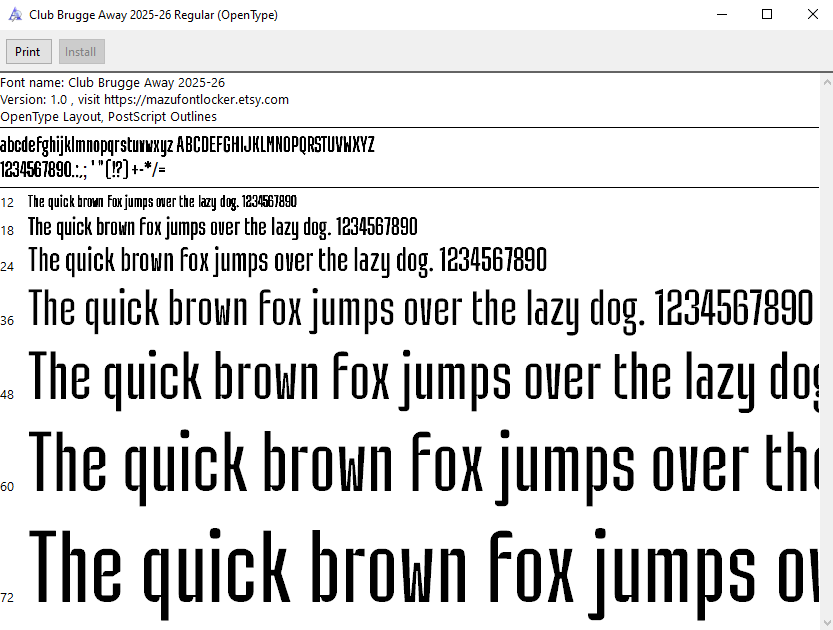Maximize the font viewer window
The width and height of the screenshot is (833, 630).
[x=767, y=15]
